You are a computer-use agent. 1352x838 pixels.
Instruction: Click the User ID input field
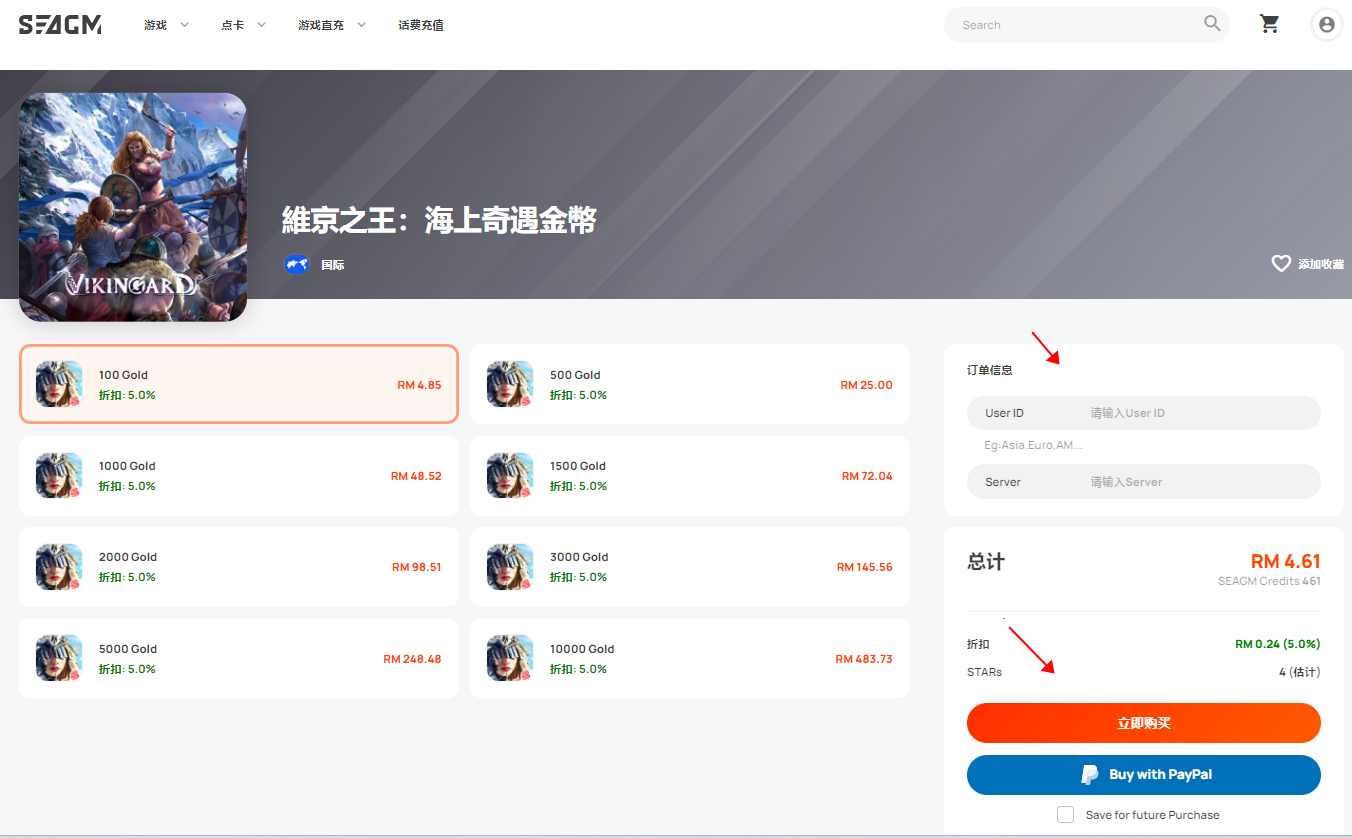(x=1144, y=413)
